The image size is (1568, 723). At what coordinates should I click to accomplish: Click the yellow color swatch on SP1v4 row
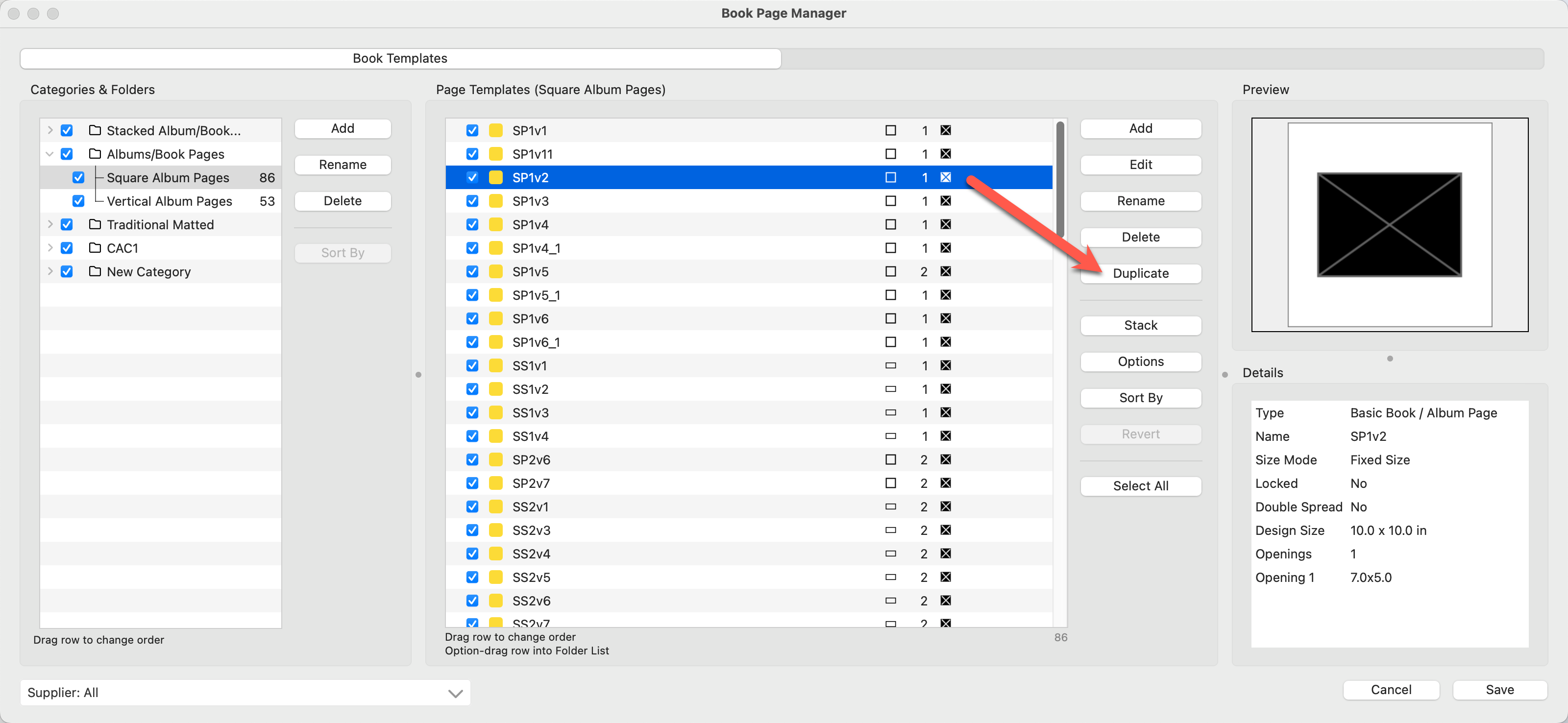coord(496,224)
